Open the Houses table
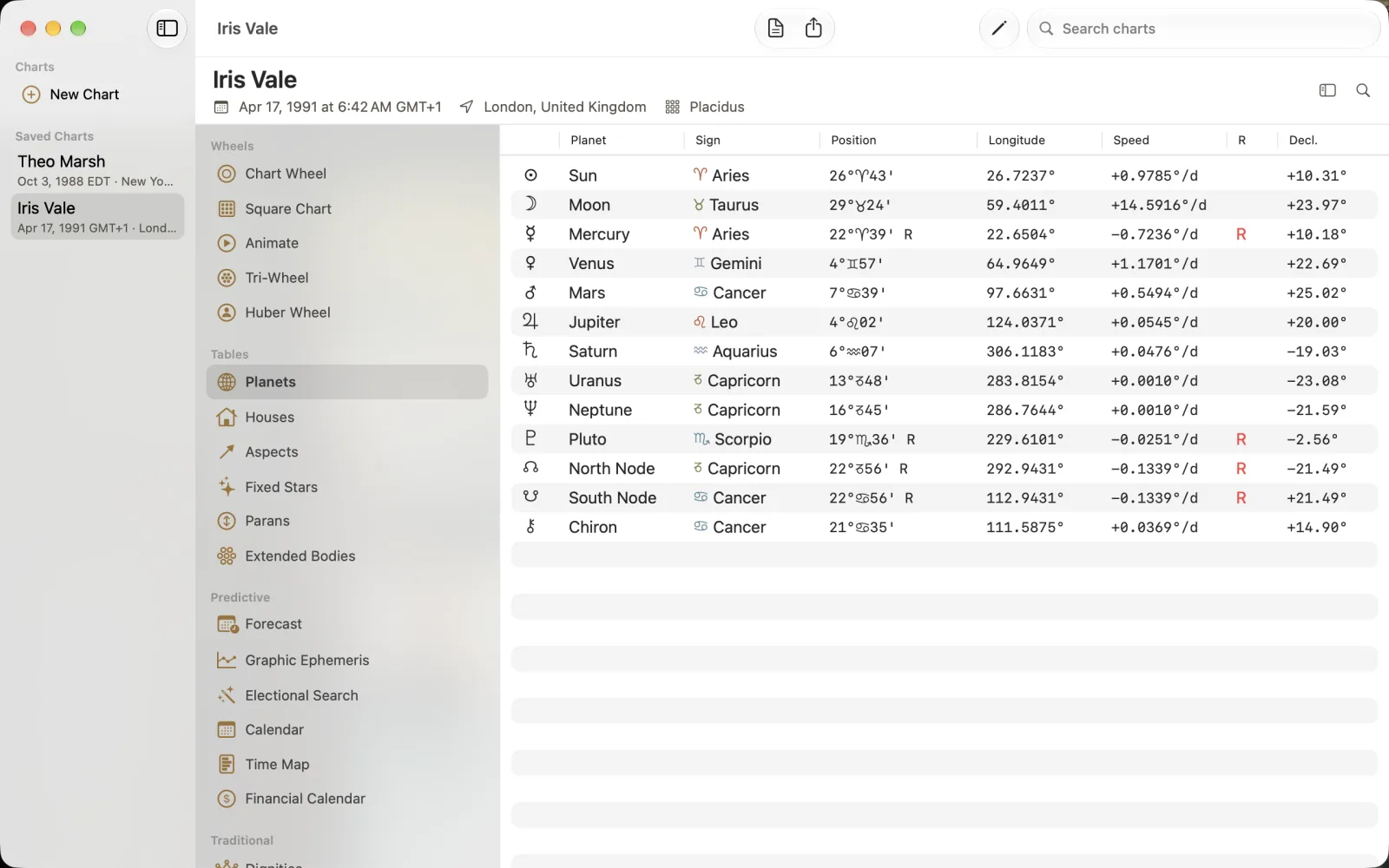 pos(347,417)
